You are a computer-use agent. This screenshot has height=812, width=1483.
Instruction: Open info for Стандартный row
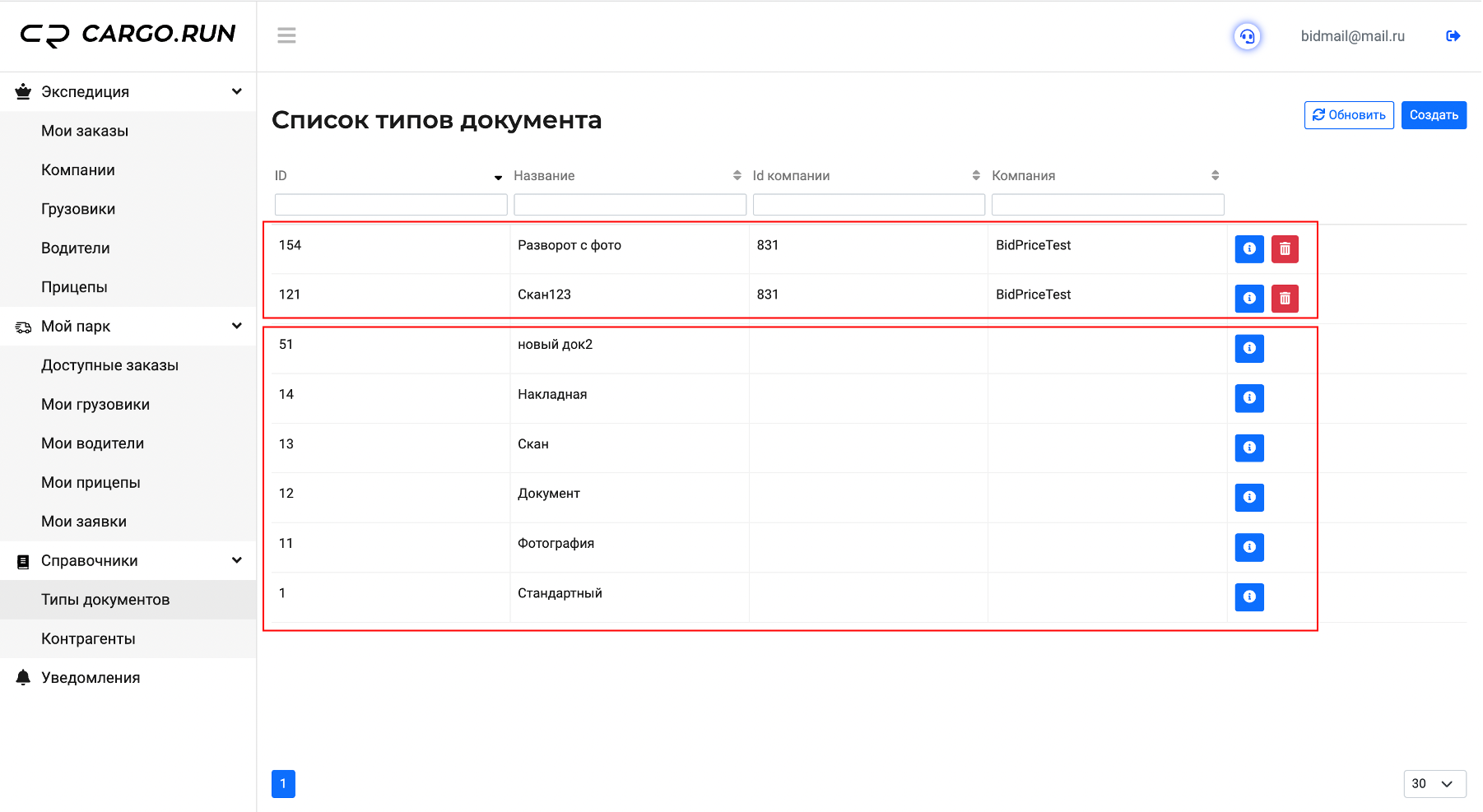pos(1249,596)
